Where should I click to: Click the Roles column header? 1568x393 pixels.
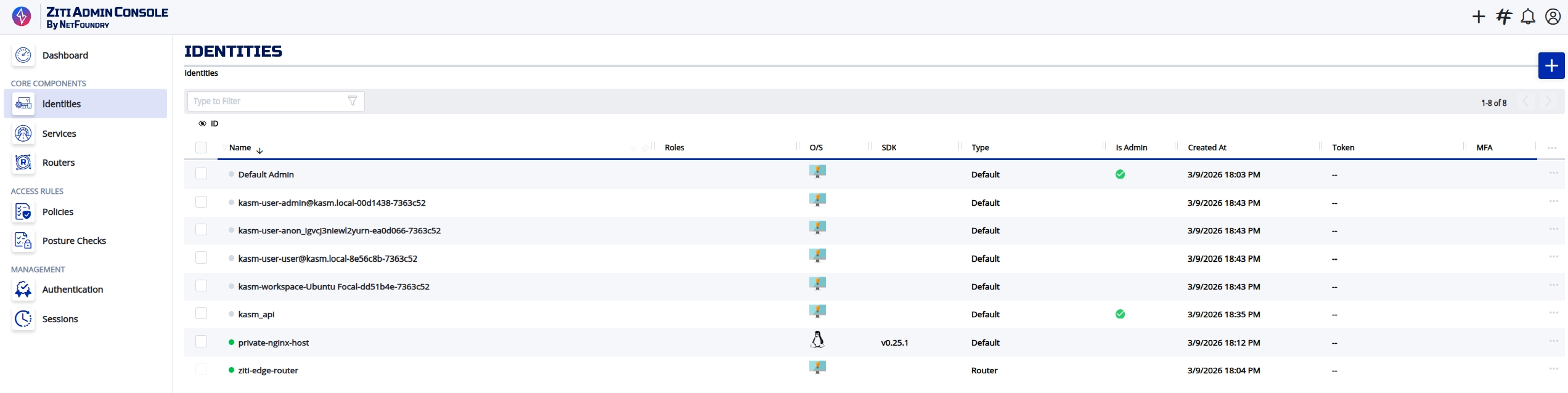point(674,148)
